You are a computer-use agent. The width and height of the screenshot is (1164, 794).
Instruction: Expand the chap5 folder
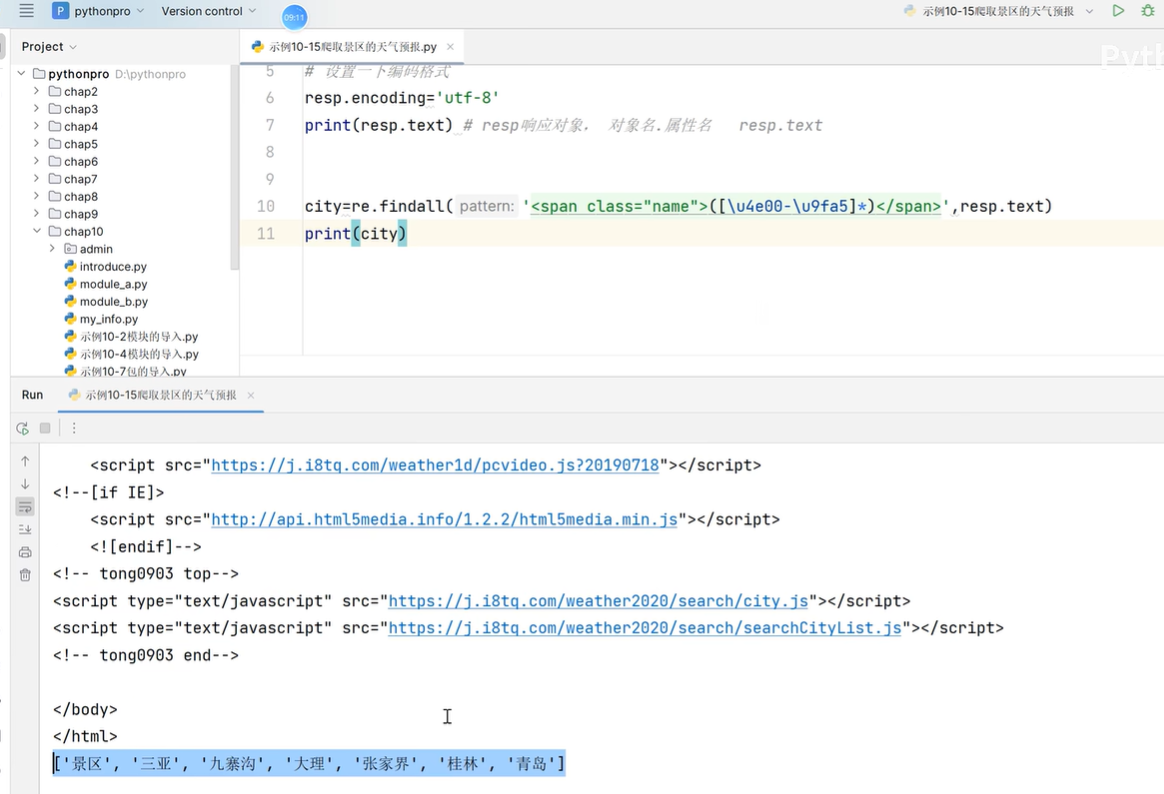pyautogui.click(x=36, y=144)
